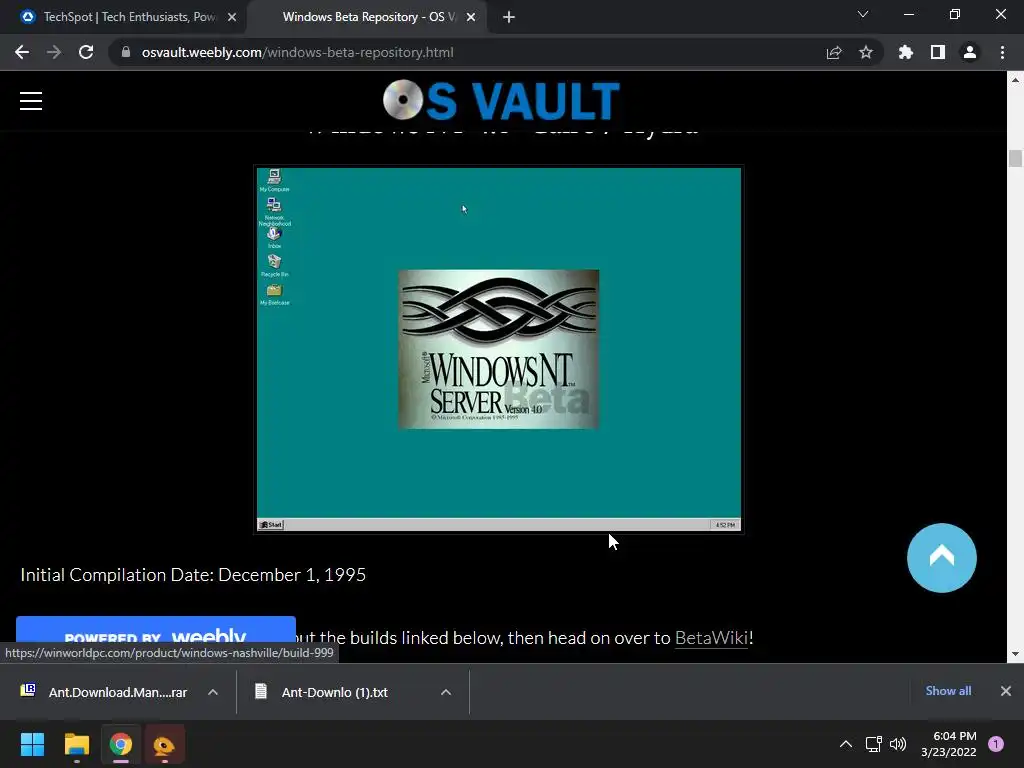Close the Windows Beta Repository tab
This screenshot has width=1024, height=768.
click(x=471, y=17)
